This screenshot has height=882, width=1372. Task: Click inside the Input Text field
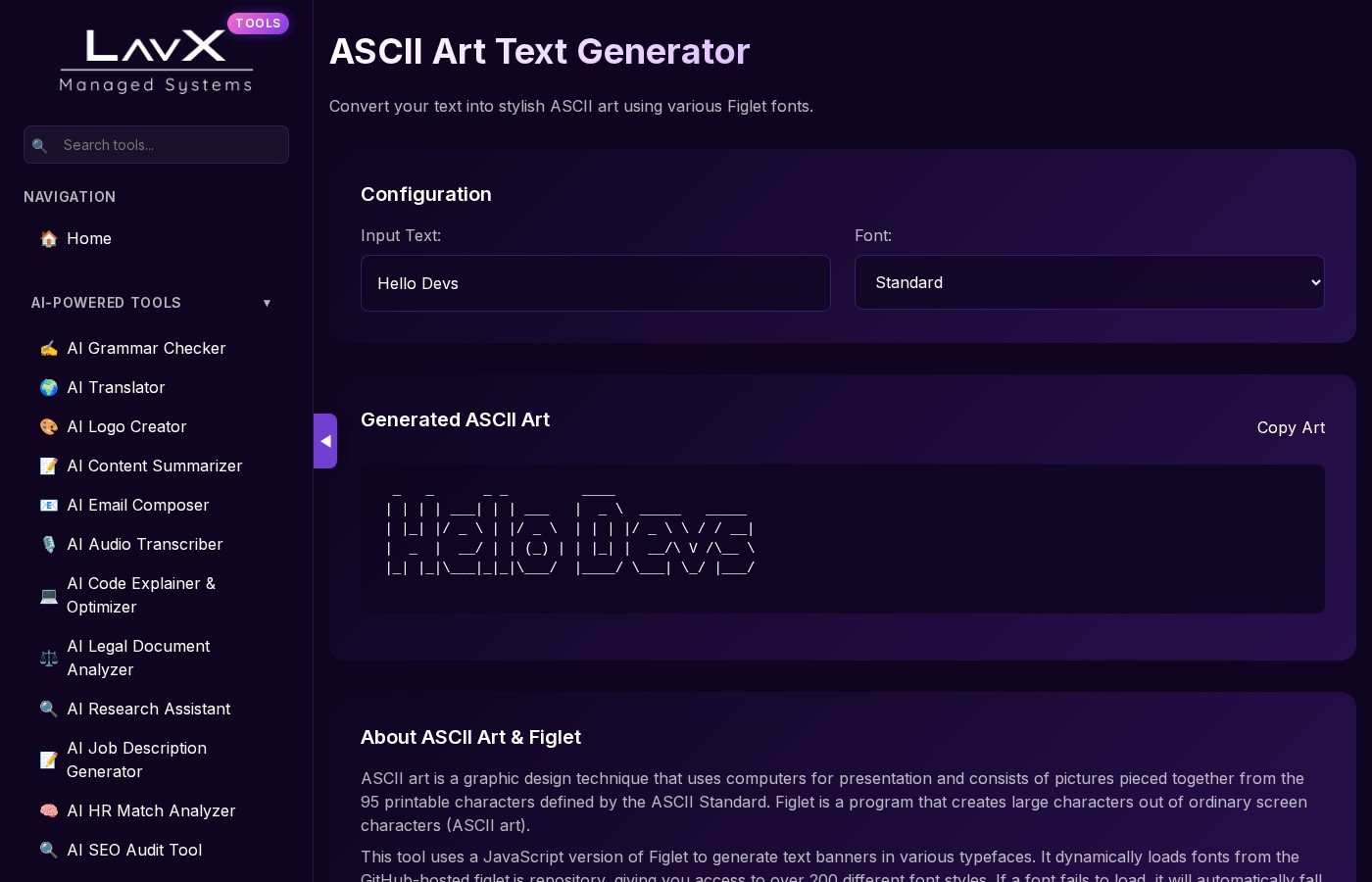(x=596, y=283)
